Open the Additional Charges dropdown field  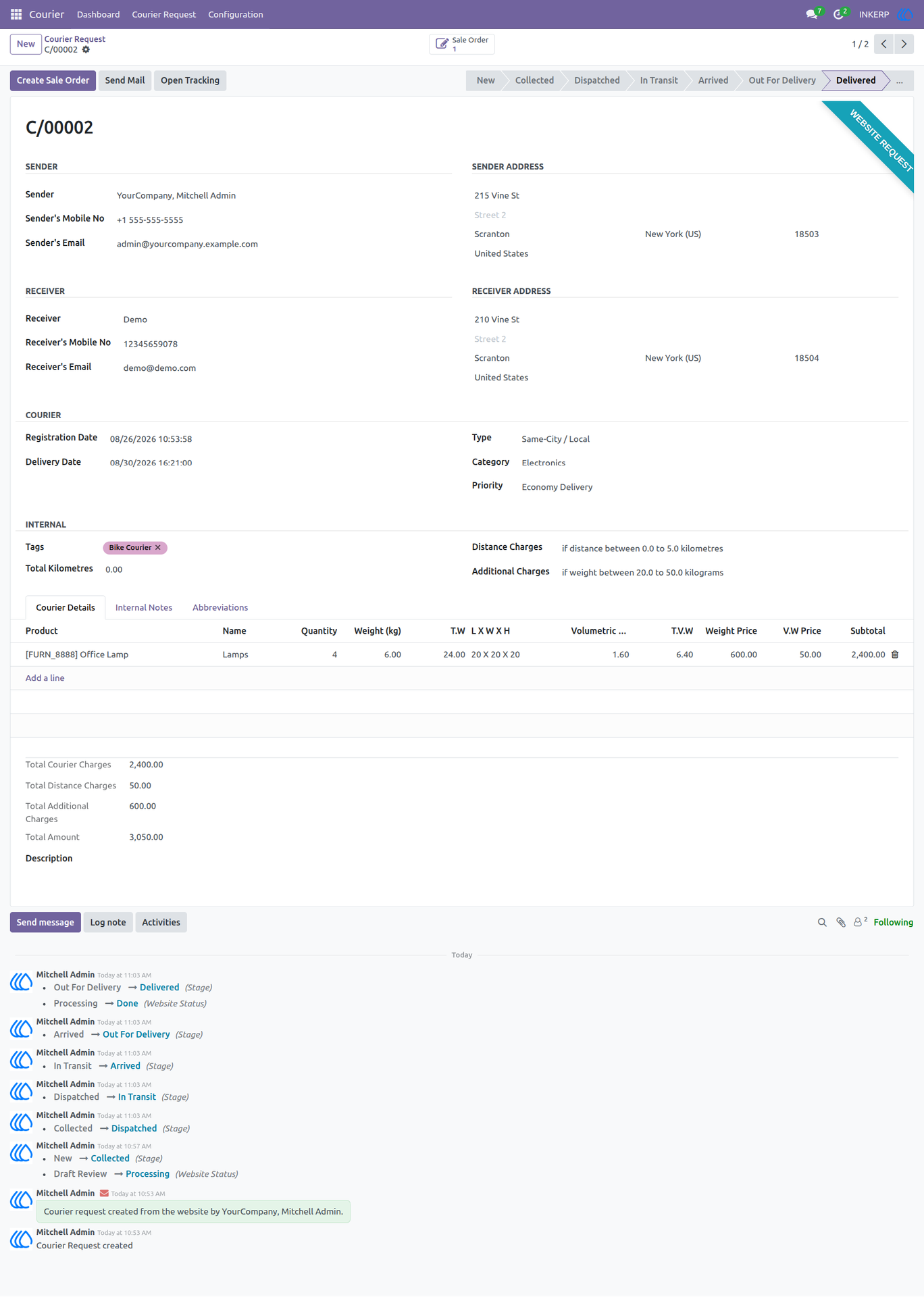[x=729, y=572]
